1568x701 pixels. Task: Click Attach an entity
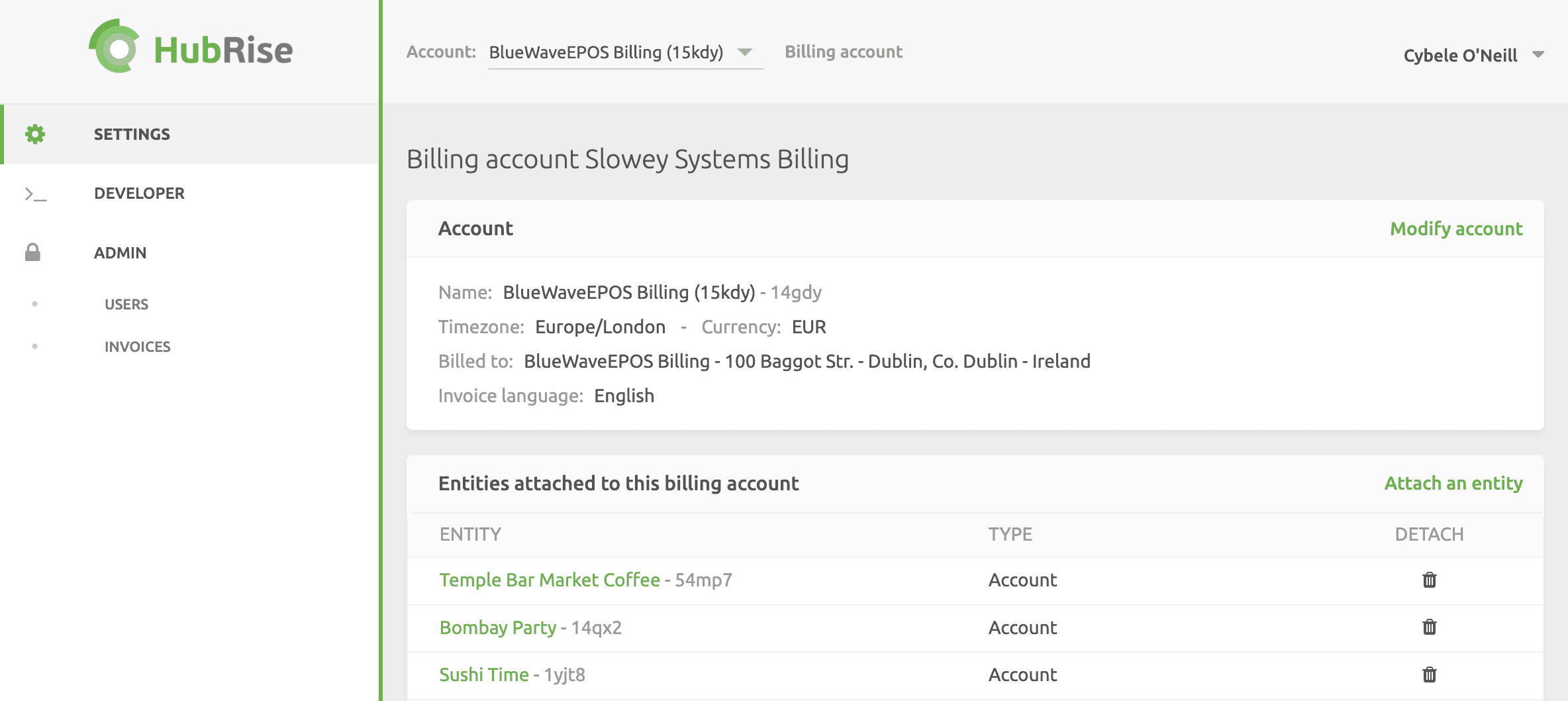click(x=1453, y=484)
